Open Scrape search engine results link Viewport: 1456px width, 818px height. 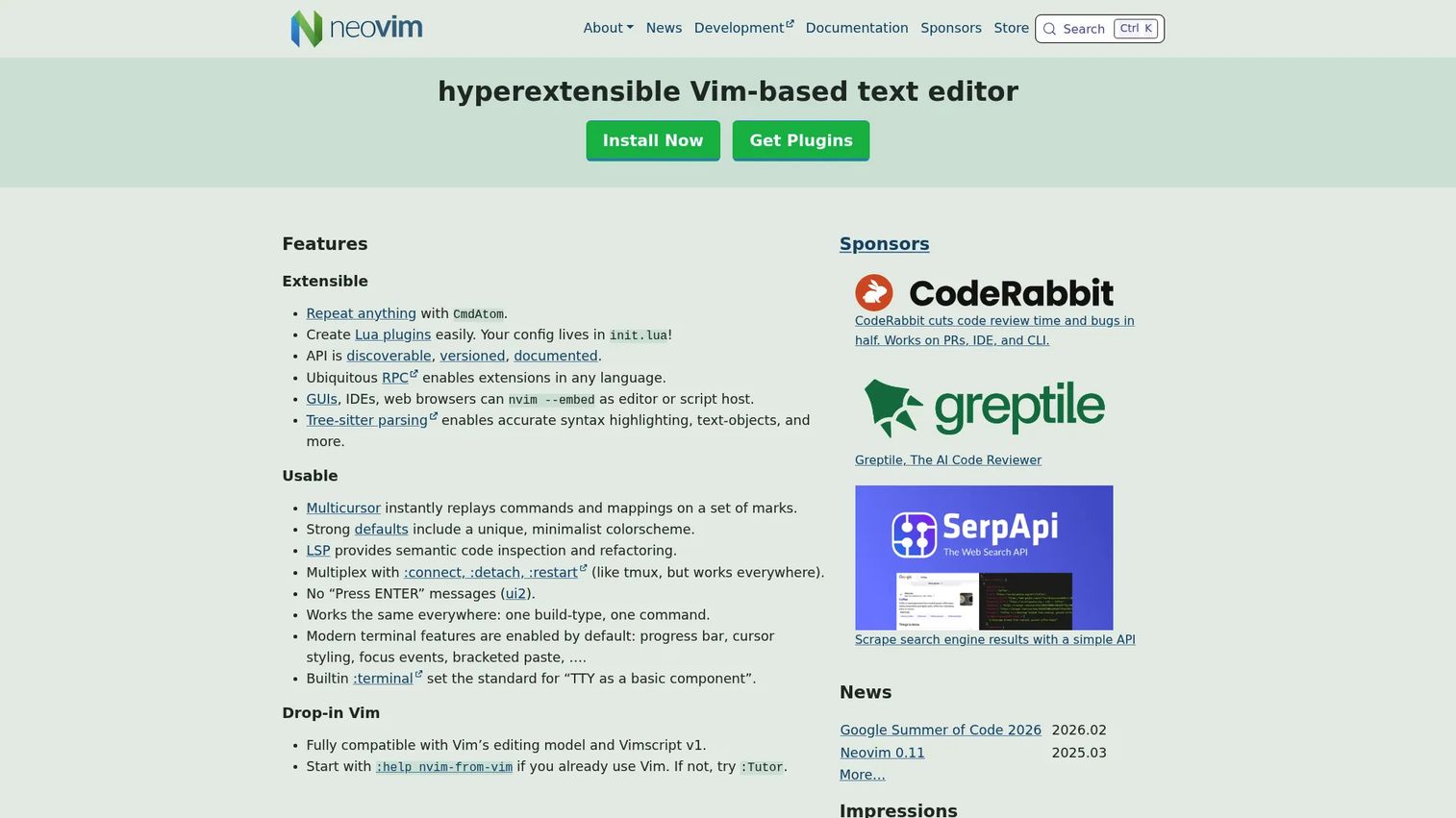[995, 640]
